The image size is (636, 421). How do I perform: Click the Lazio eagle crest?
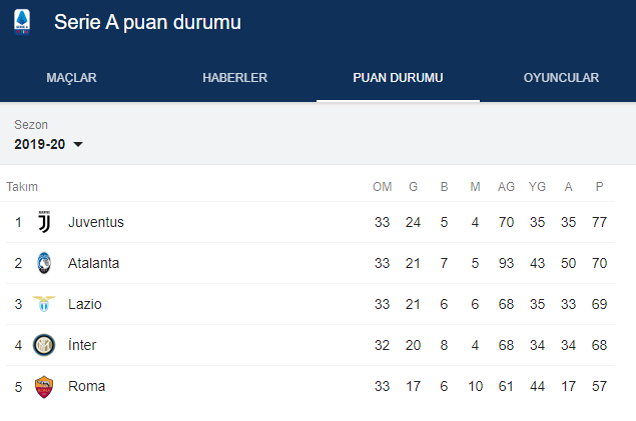pos(43,304)
